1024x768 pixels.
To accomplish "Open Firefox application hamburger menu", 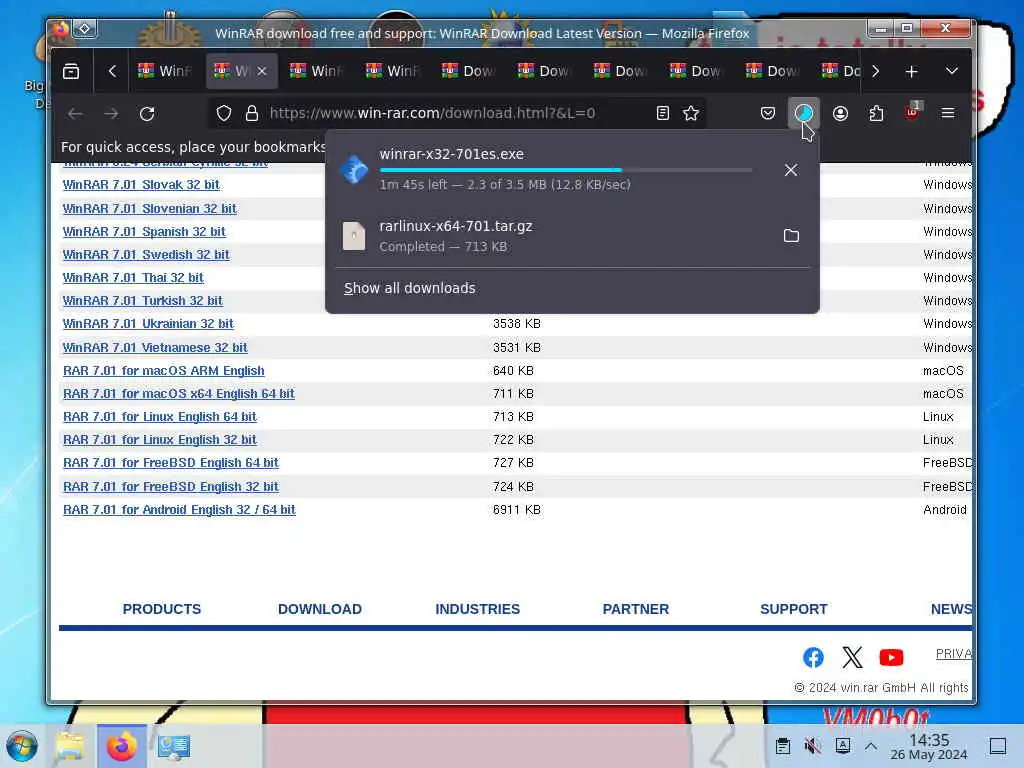I will coord(948,114).
